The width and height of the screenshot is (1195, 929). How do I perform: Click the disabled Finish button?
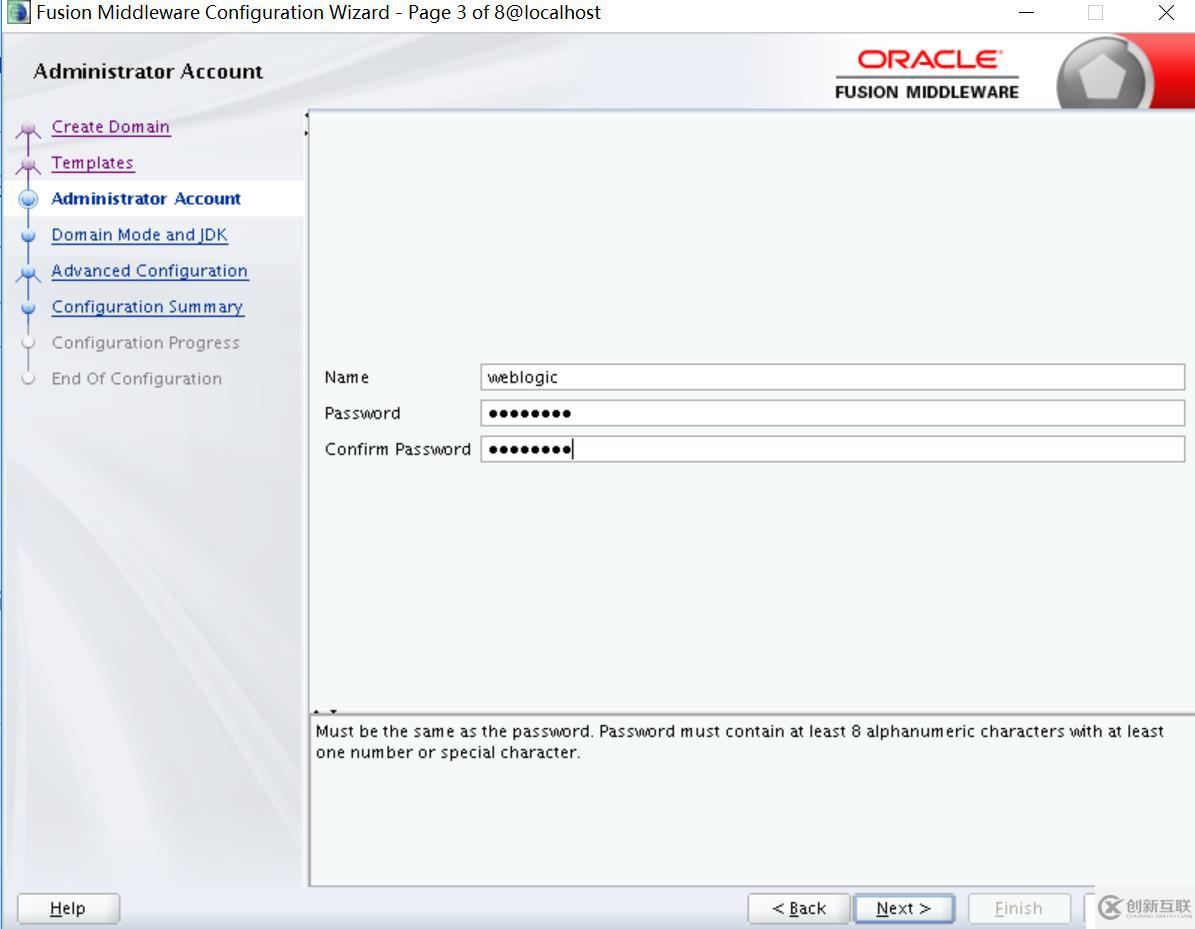[1018, 908]
